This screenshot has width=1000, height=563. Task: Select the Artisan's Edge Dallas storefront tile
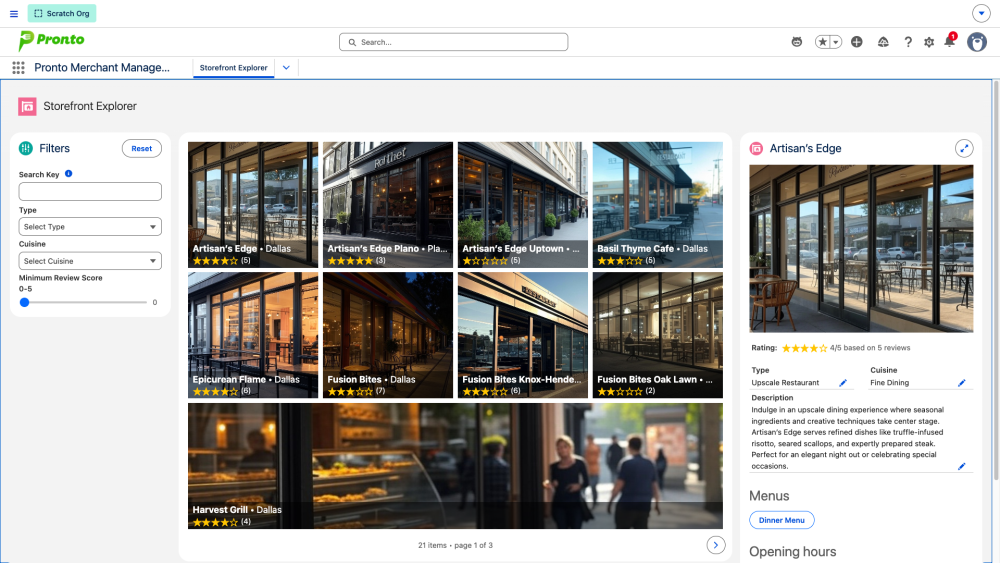coord(253,204)
